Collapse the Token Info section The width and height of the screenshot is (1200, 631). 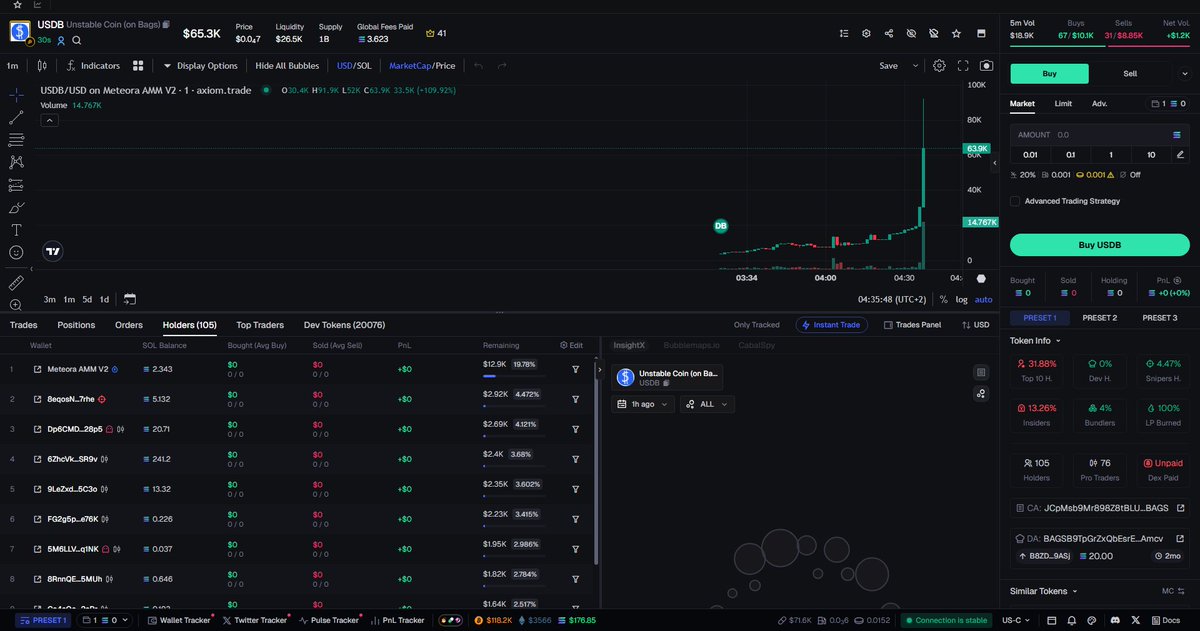1038,340
